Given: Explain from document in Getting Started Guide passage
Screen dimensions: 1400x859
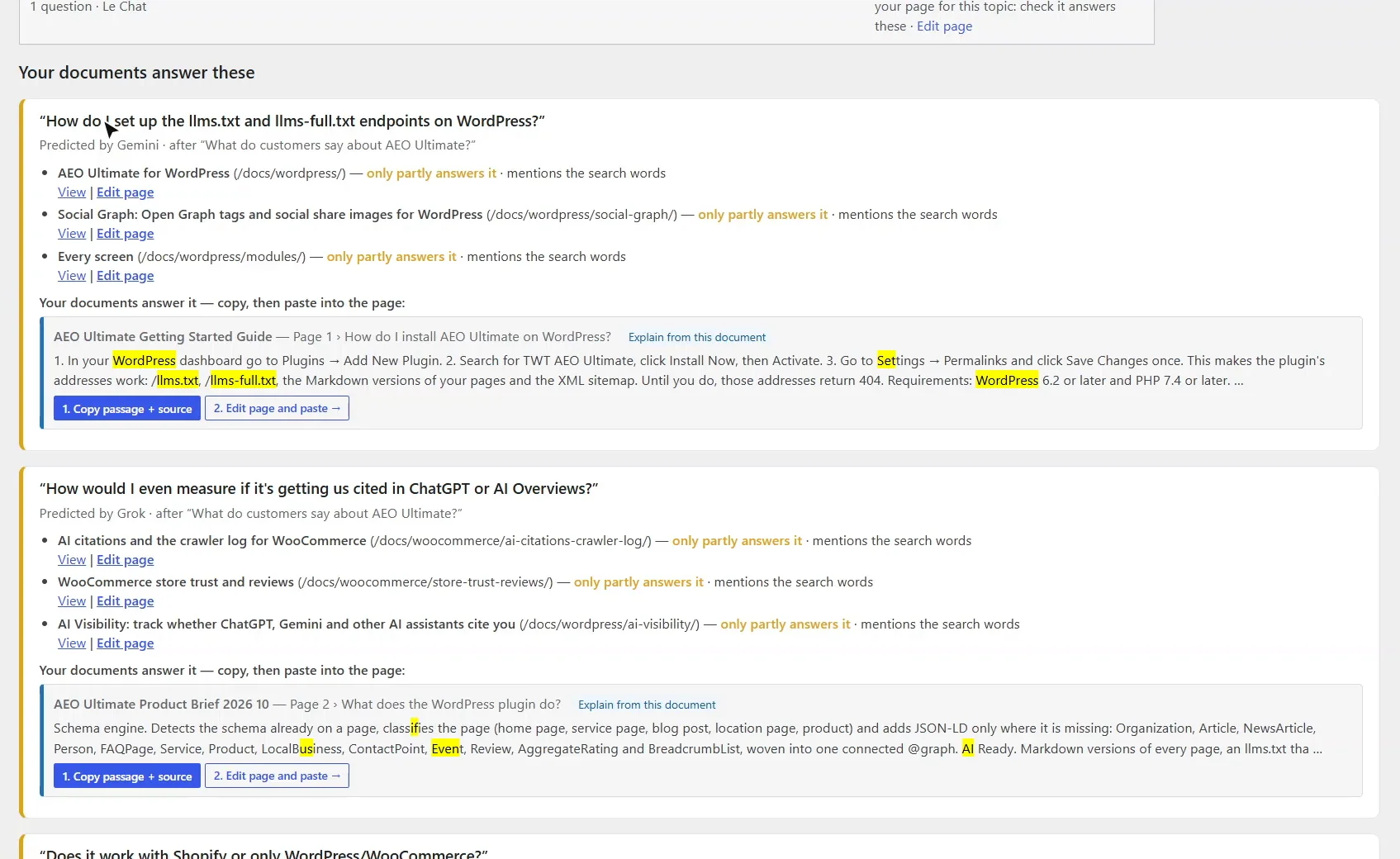Looking at the screenshot, I should coord(697,337).
